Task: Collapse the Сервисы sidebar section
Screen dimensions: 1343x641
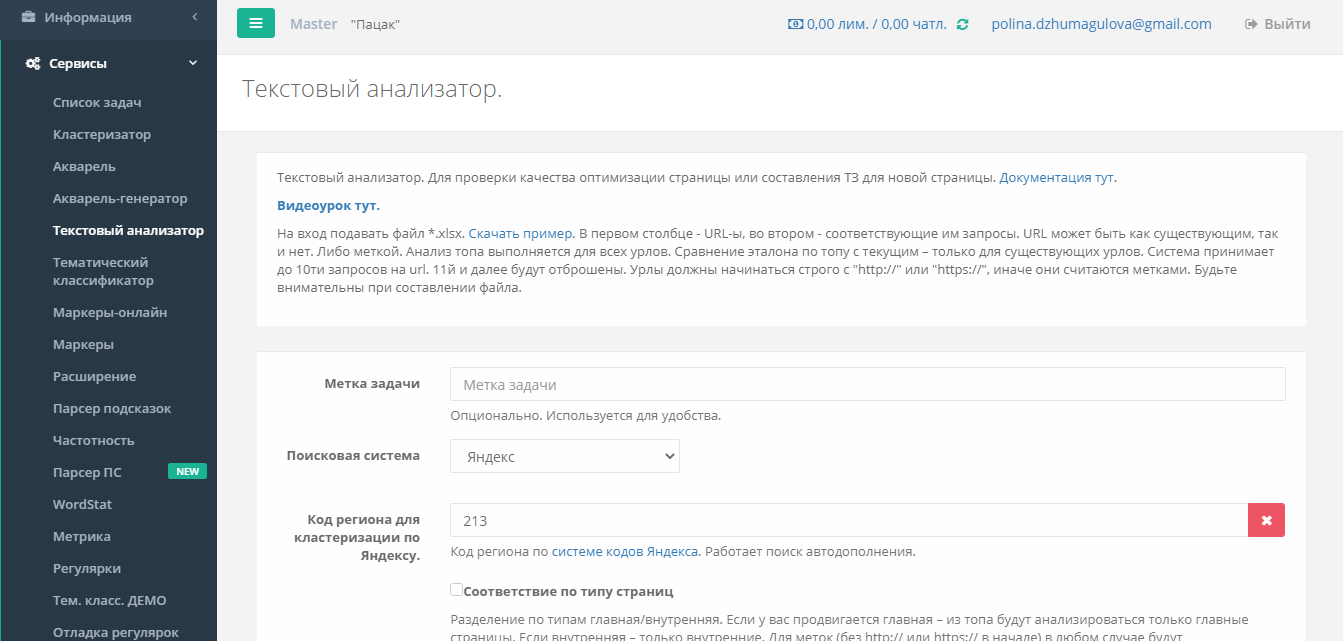Action: coord(193,64)
